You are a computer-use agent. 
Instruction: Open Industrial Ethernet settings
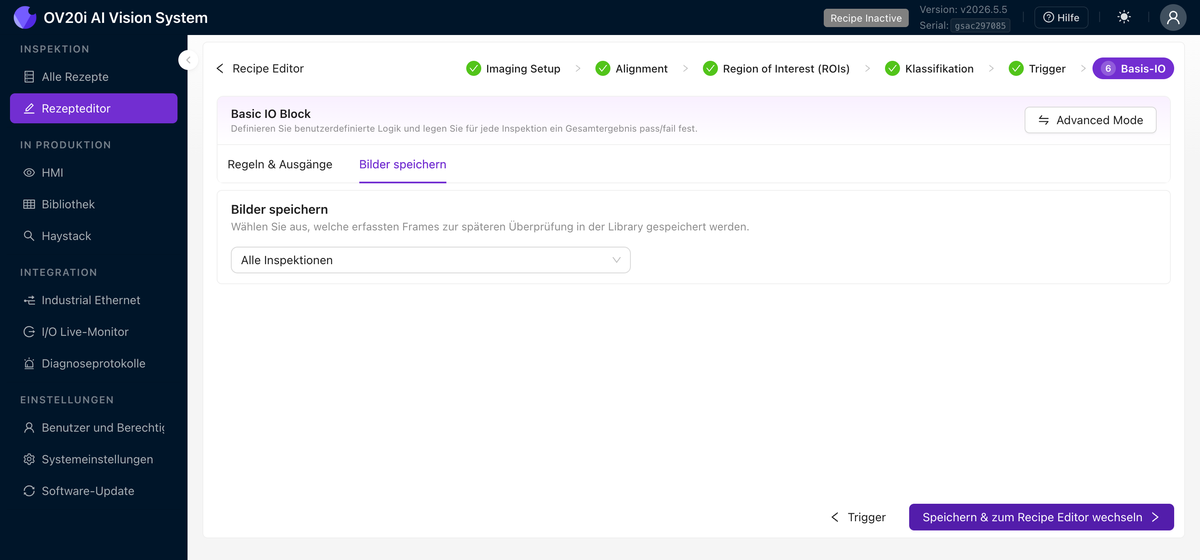coord(94,300)
